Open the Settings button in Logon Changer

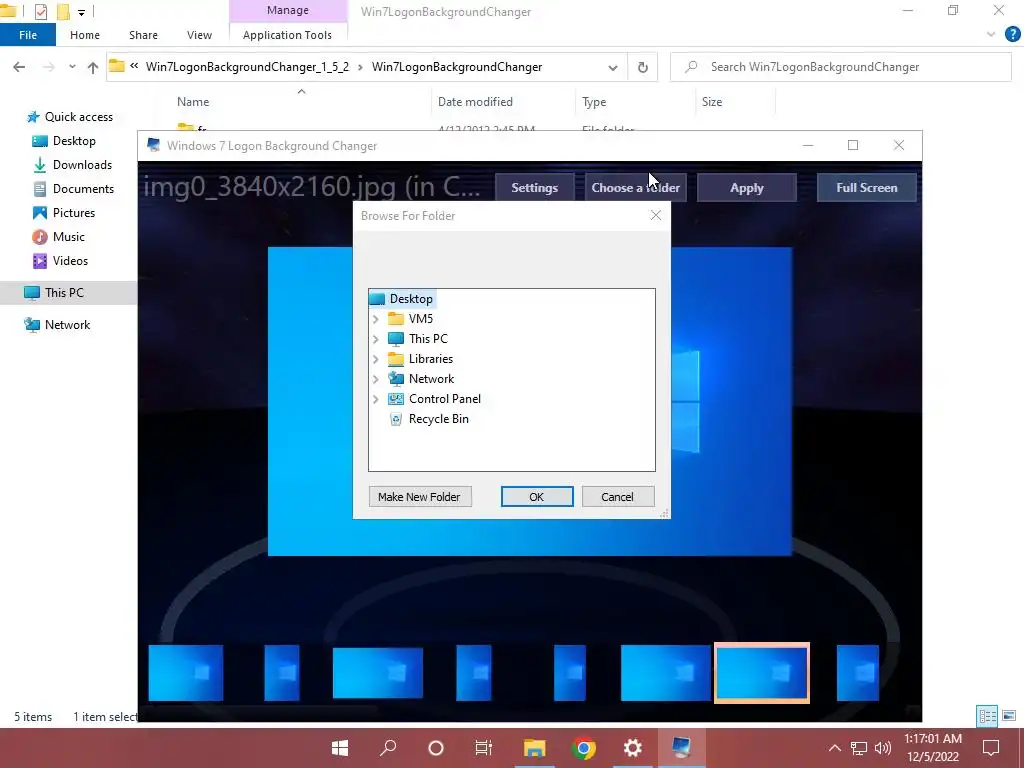coord(534,187)
